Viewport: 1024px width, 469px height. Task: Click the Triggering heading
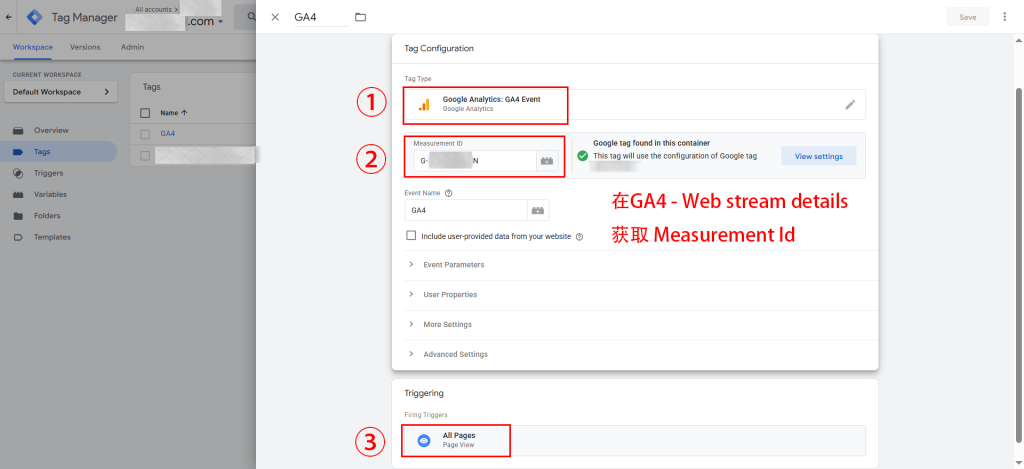(x=424, y=393)
